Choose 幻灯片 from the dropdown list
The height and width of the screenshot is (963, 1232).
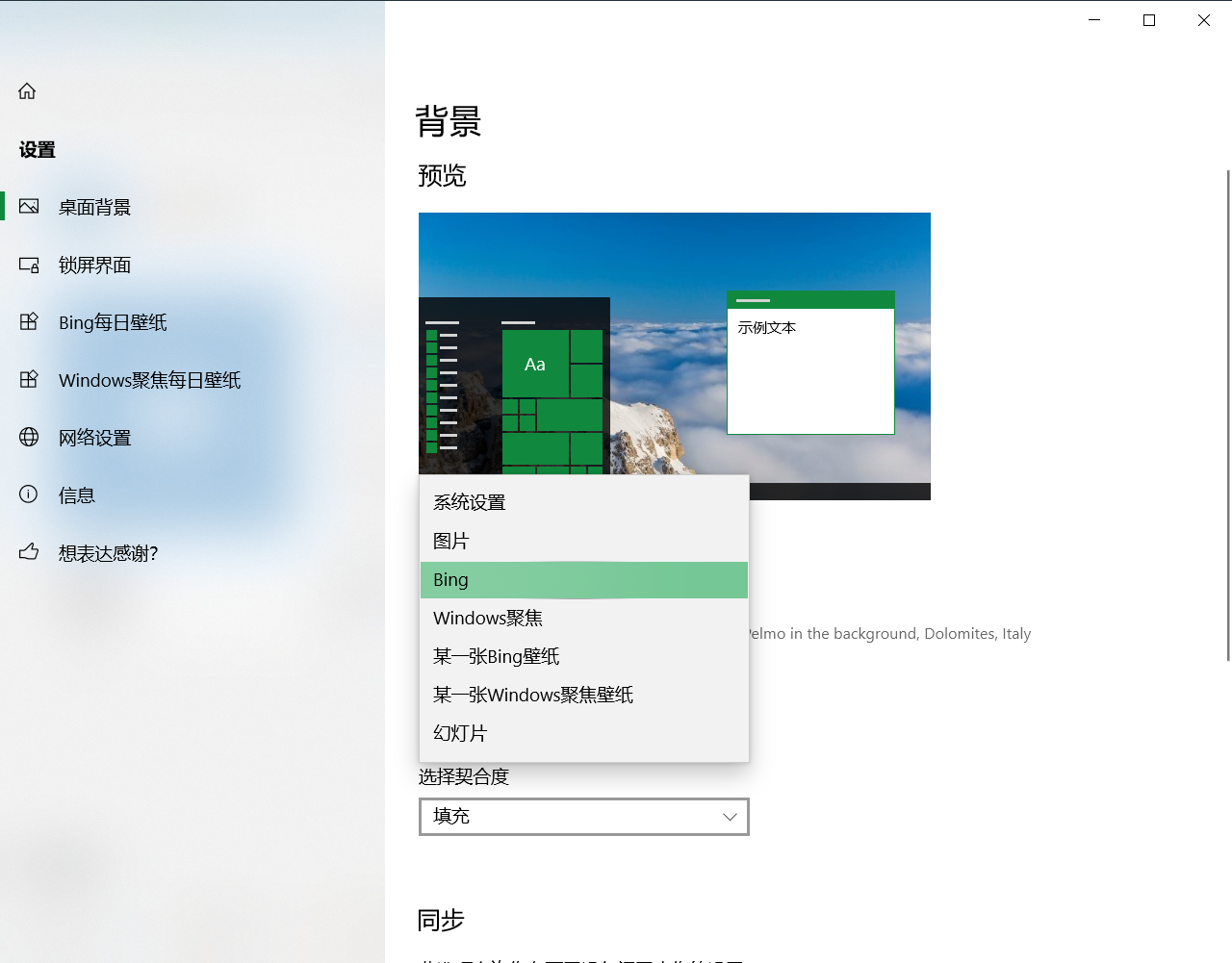[x=584, y=733]
